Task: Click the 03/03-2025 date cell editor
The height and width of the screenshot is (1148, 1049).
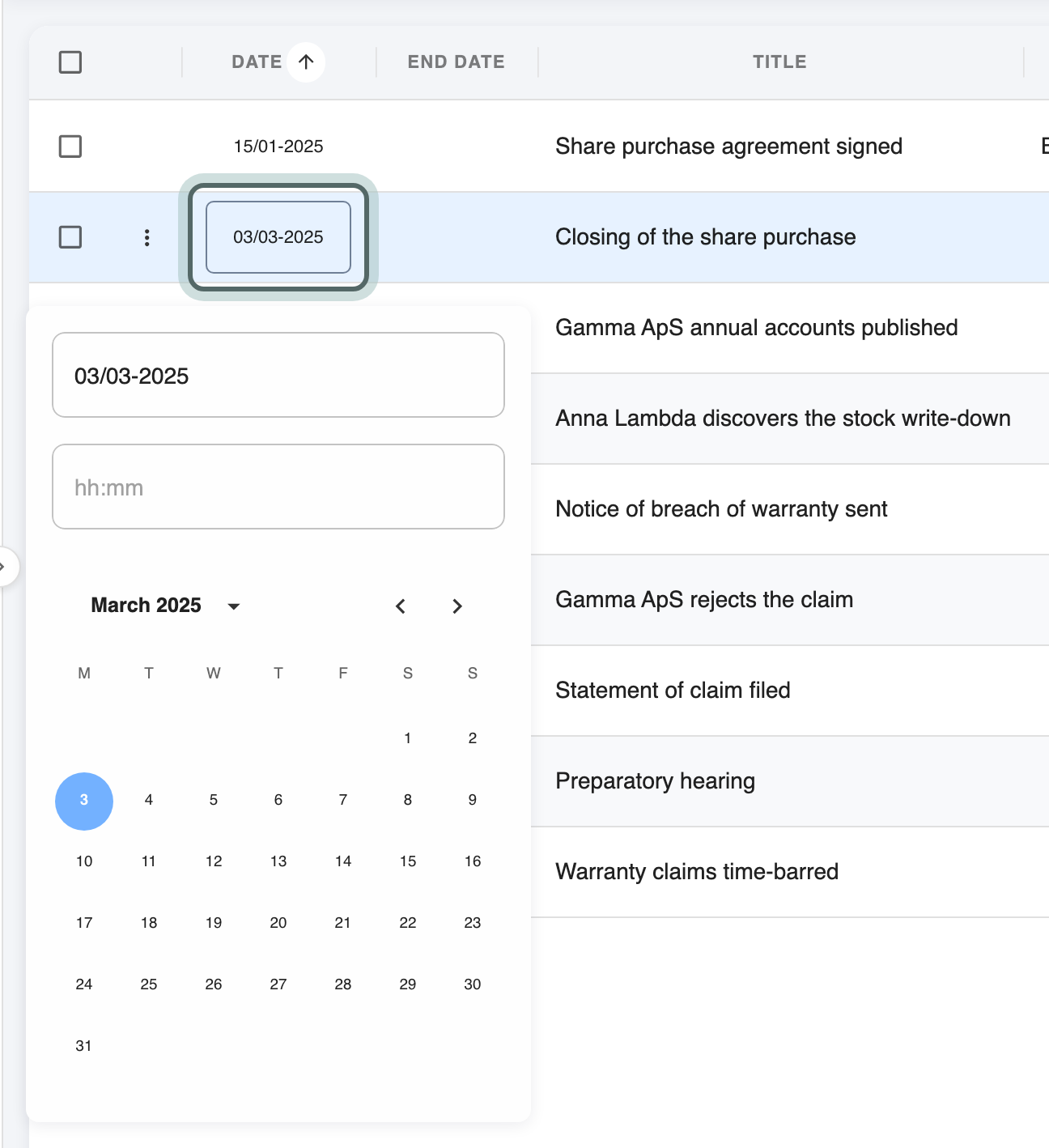Action: [278, 237]
